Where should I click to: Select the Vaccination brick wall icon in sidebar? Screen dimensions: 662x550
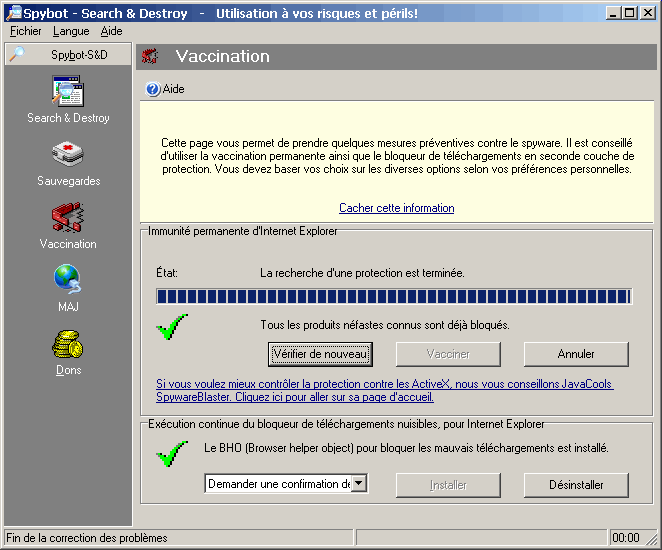pyautogui.click(x=68, y=217)
